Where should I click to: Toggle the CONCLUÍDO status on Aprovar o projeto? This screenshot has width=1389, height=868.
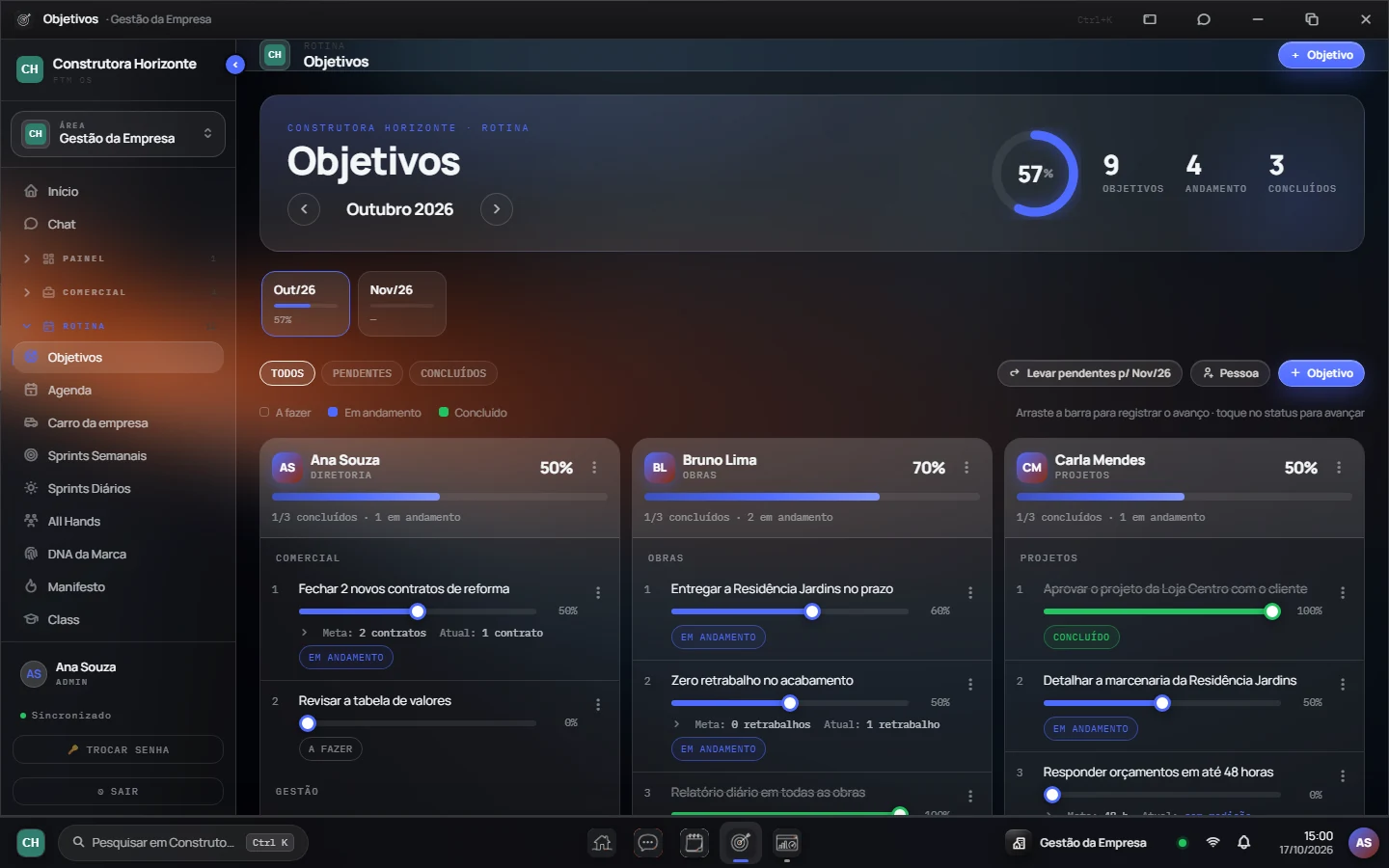1081,637
